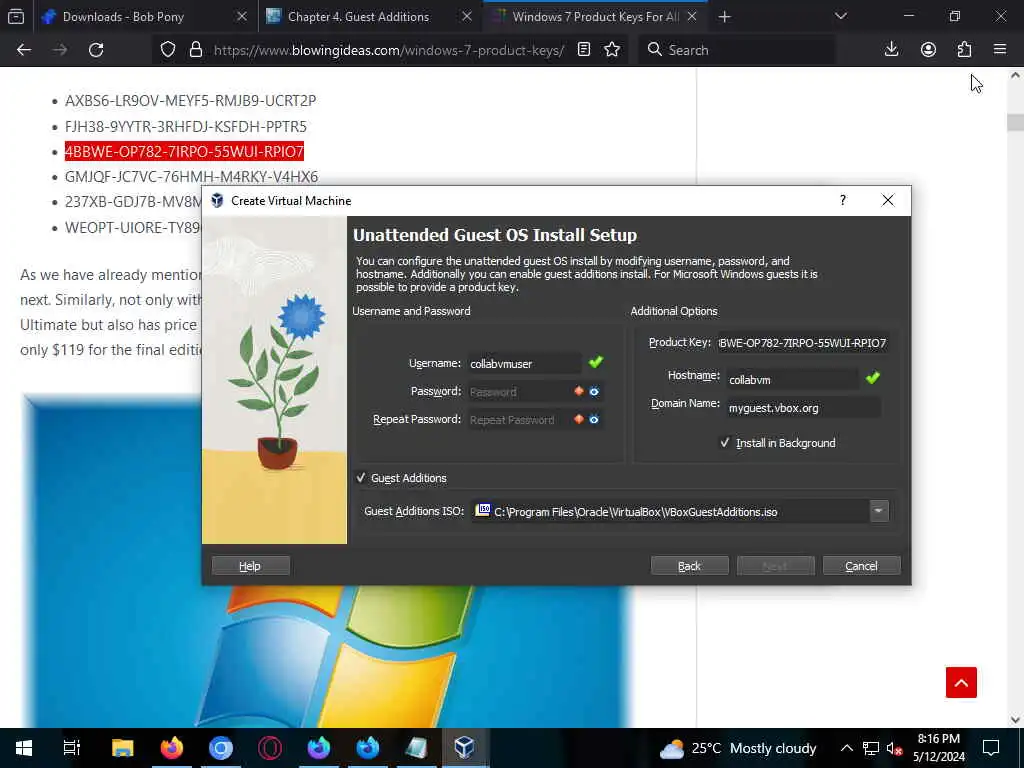The image size is (1024, 768).
Task: Switch to Downloads - Bob Pony tab
Action: pos(123,17)
